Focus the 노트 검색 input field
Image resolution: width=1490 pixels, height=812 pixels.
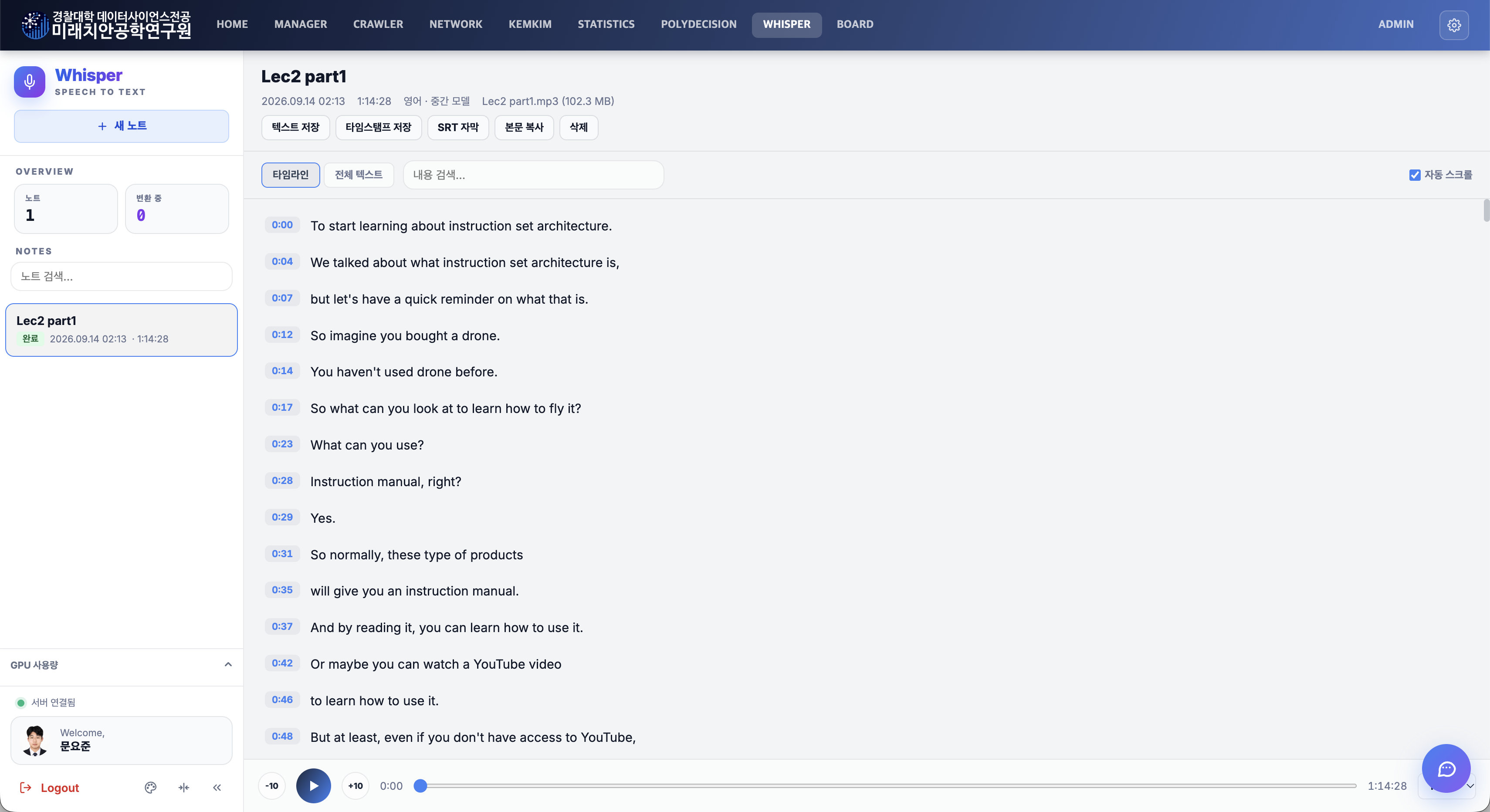point(122,277)
